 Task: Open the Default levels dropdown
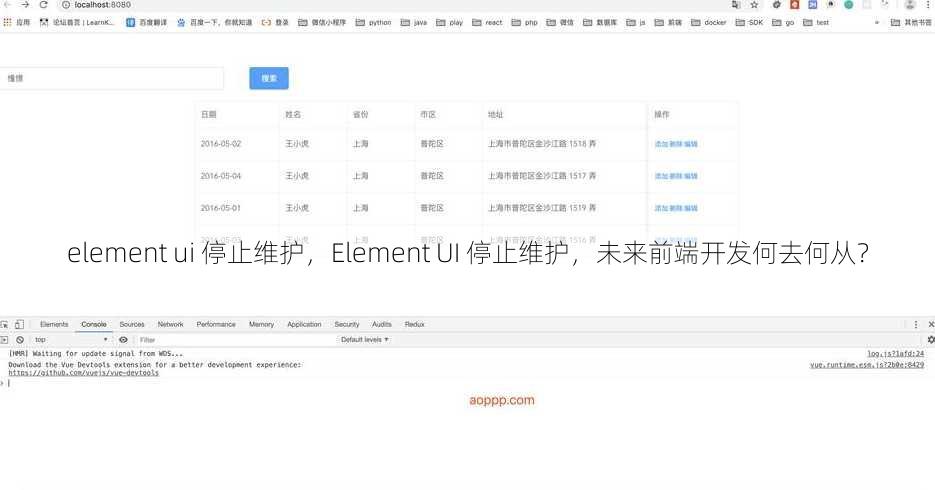point(365,340)
